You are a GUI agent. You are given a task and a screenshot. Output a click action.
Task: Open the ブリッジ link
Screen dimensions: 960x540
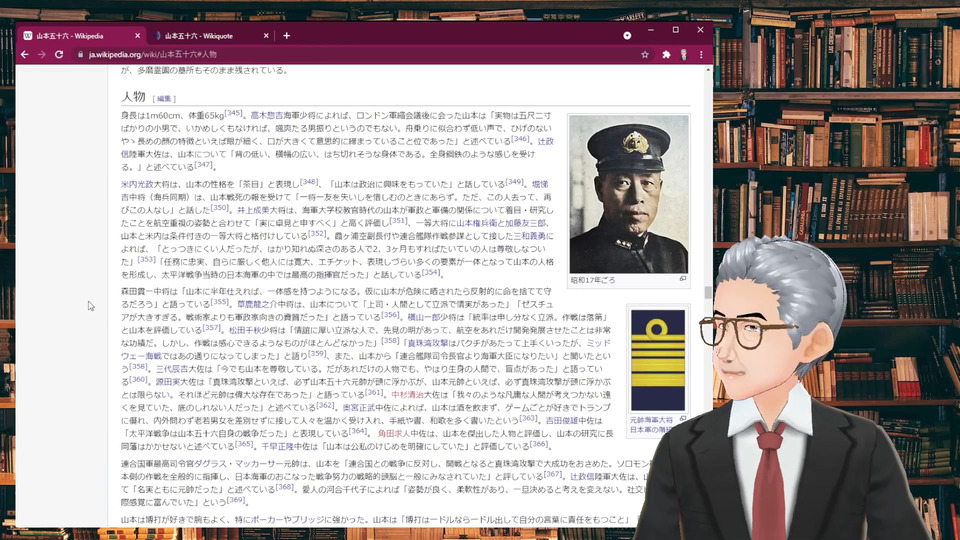pyautogui.click(x=307, y=519)
